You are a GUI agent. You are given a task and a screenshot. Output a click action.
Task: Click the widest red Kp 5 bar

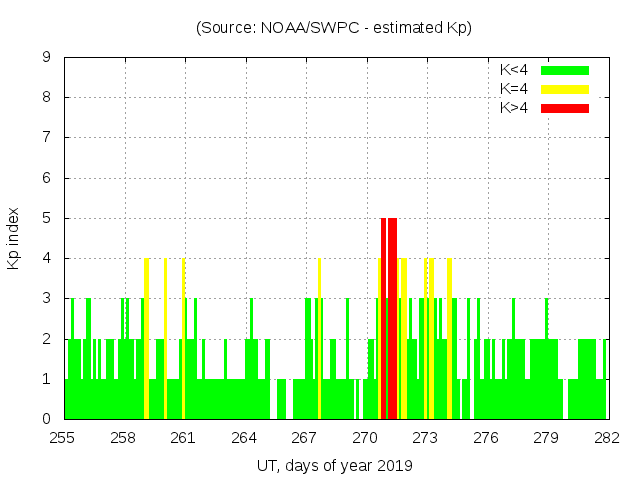(392, 318)
